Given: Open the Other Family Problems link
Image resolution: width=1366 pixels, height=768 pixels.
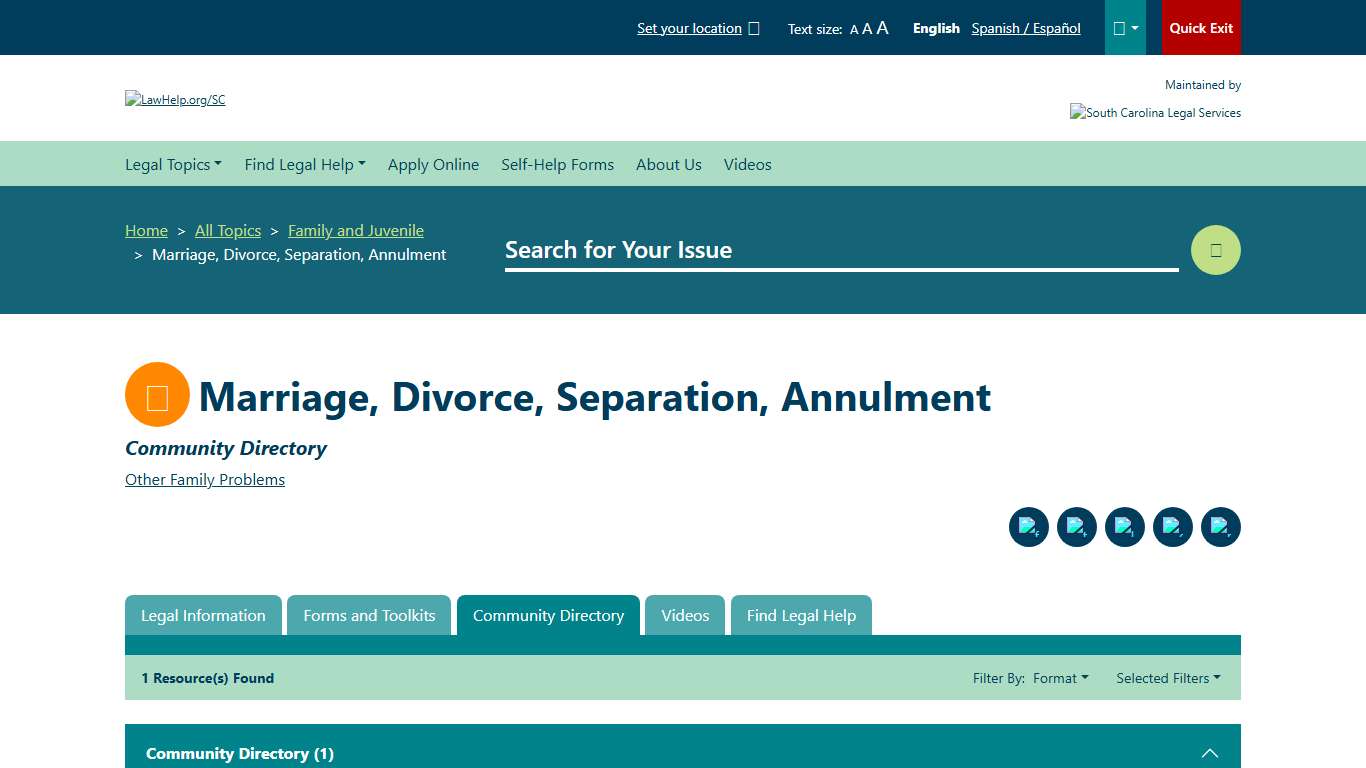Looking at the screenshot, I should pyautogui.click(x=204, y=480).
